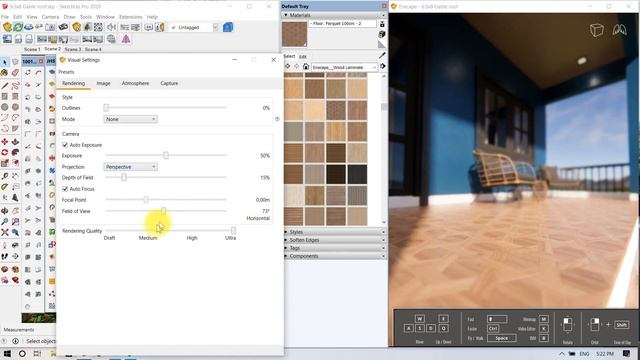Open the Mode dropdown set to None
This screenshot has width=640, height=360.
pos(131,119)
